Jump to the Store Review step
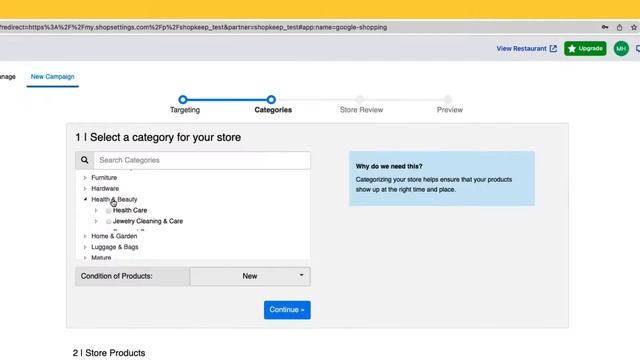 pyautogui.click(x=360, y=100)
